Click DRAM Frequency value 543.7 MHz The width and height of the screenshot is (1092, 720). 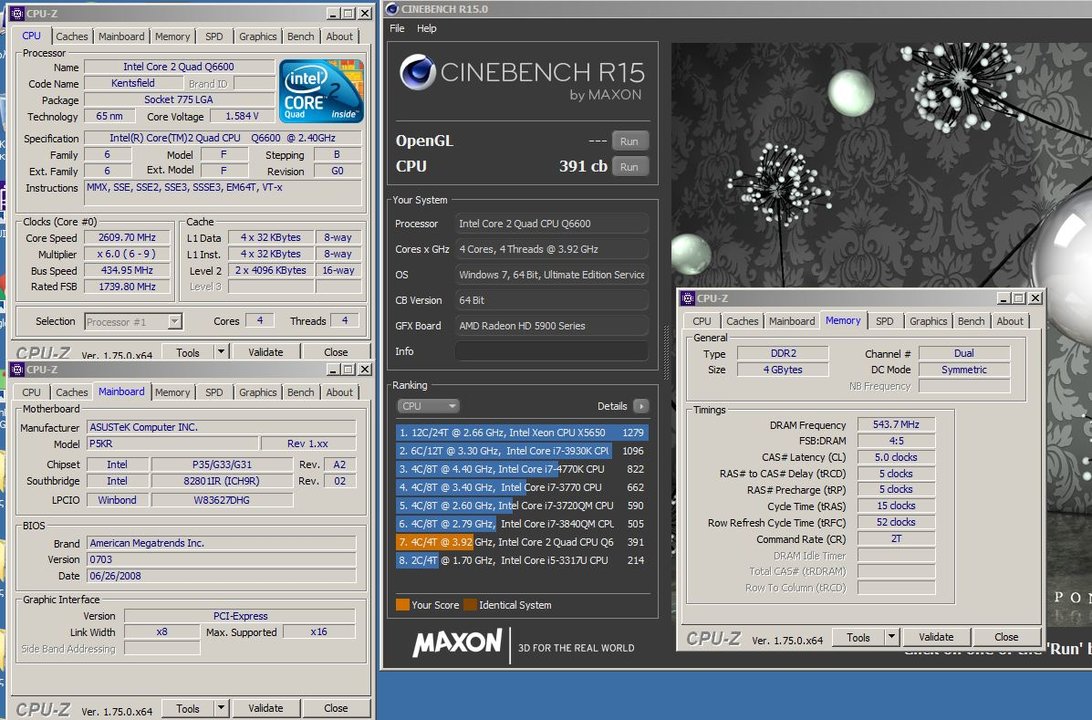point(896,424)
